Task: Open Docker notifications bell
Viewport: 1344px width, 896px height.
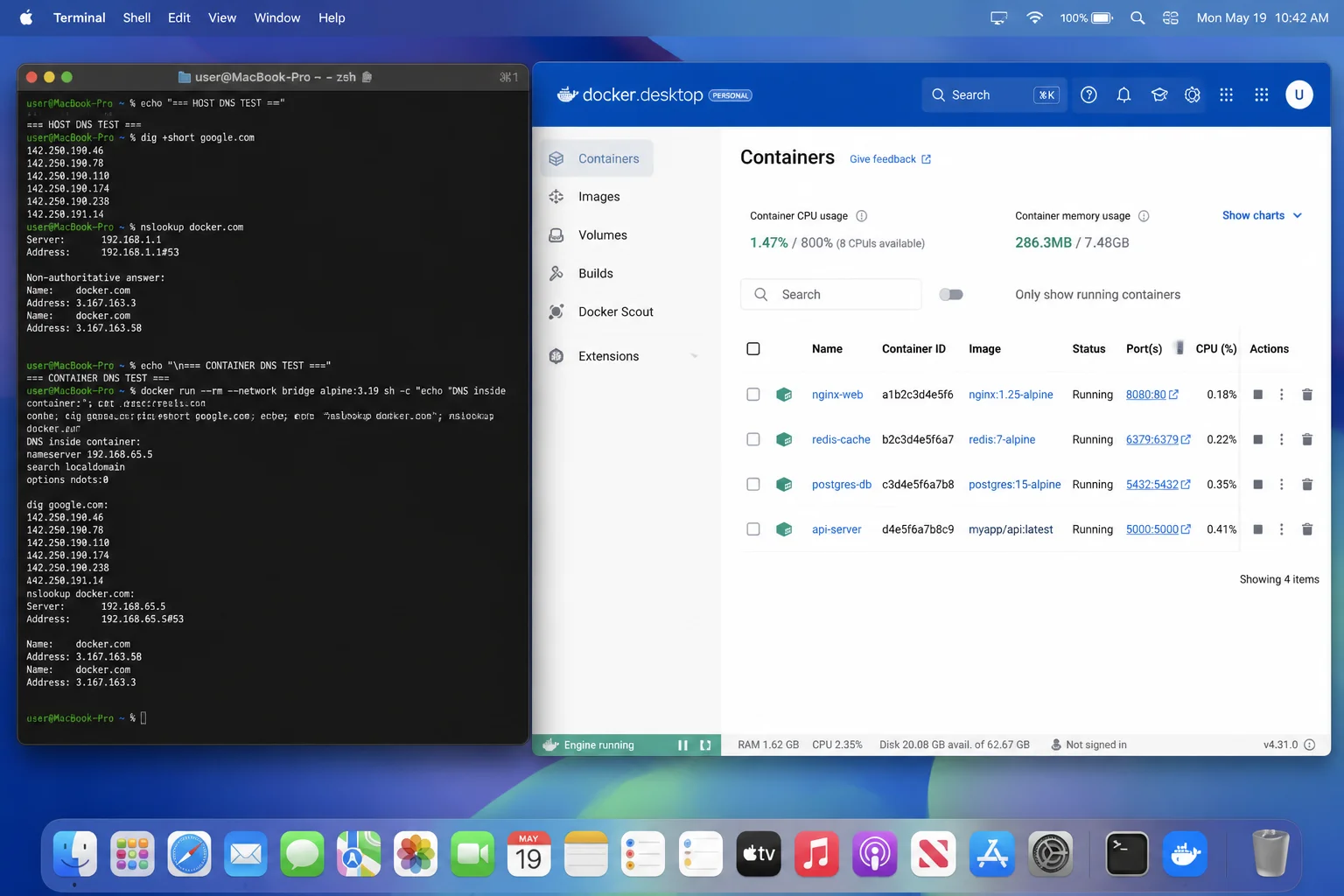Action: pos(1123,94)
